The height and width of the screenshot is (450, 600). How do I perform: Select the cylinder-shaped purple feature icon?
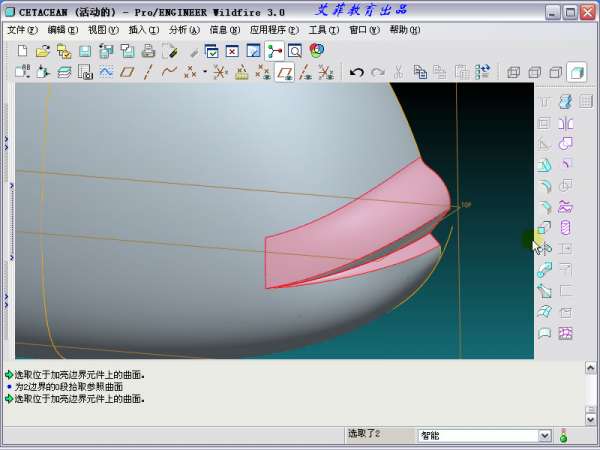click(x=566, y=228)
